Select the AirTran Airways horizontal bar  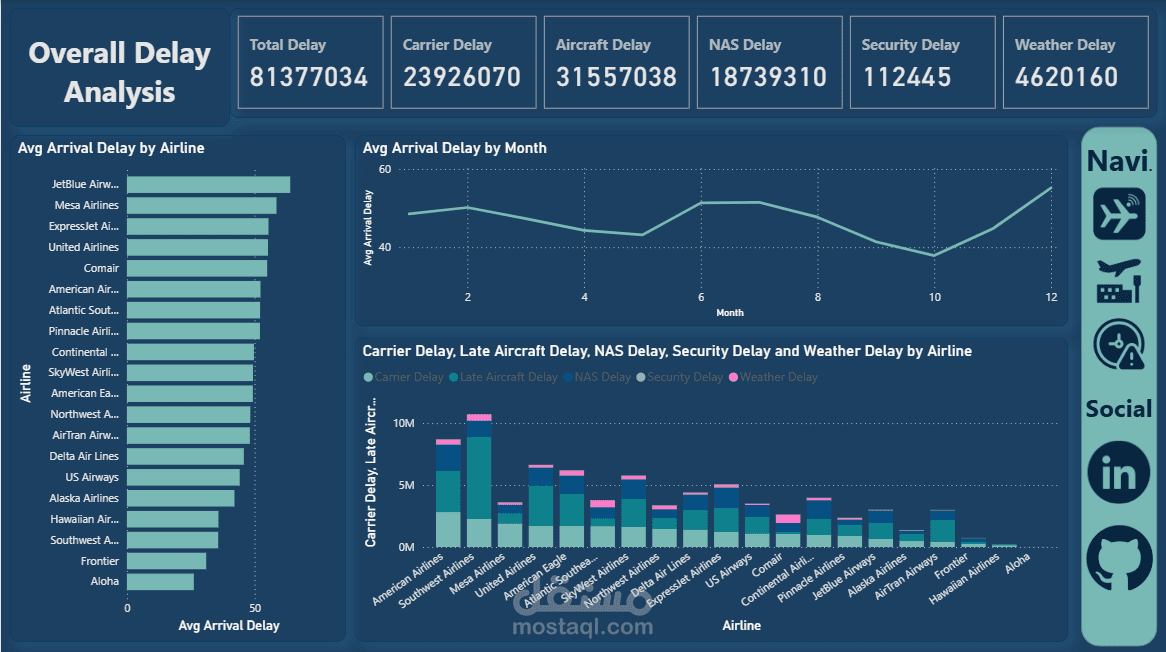(188, 435)
